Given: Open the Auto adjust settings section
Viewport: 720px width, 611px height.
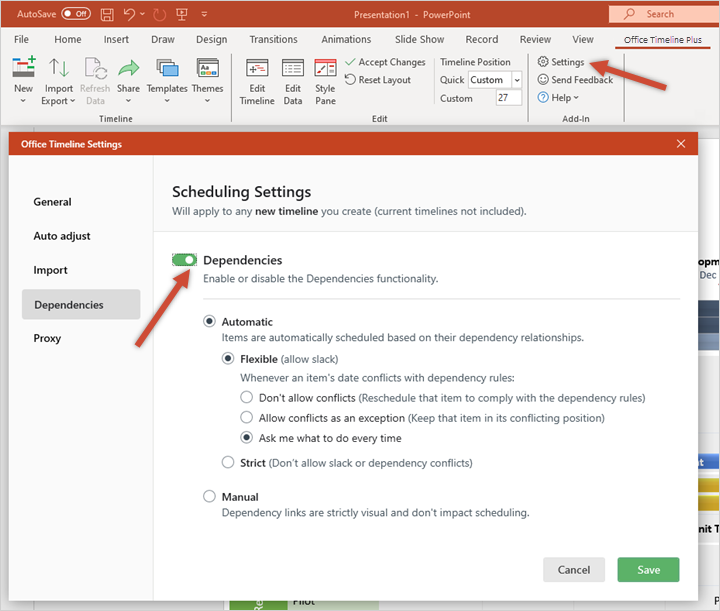Looking at the screenshot, I should (x=62, y=236).
